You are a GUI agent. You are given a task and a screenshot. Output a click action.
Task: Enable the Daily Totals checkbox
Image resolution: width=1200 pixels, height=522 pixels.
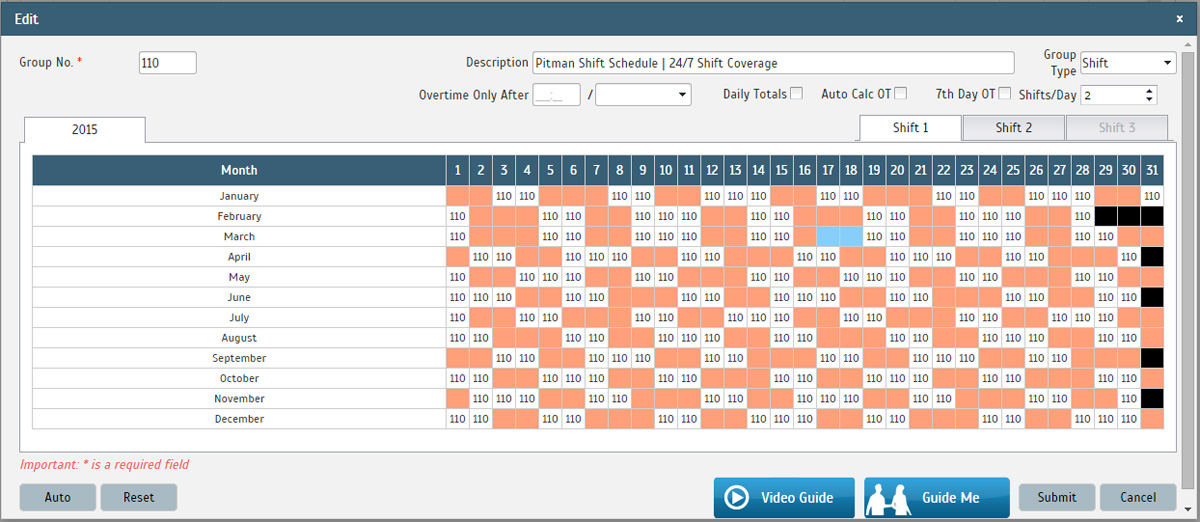click(x=796, y=94)
